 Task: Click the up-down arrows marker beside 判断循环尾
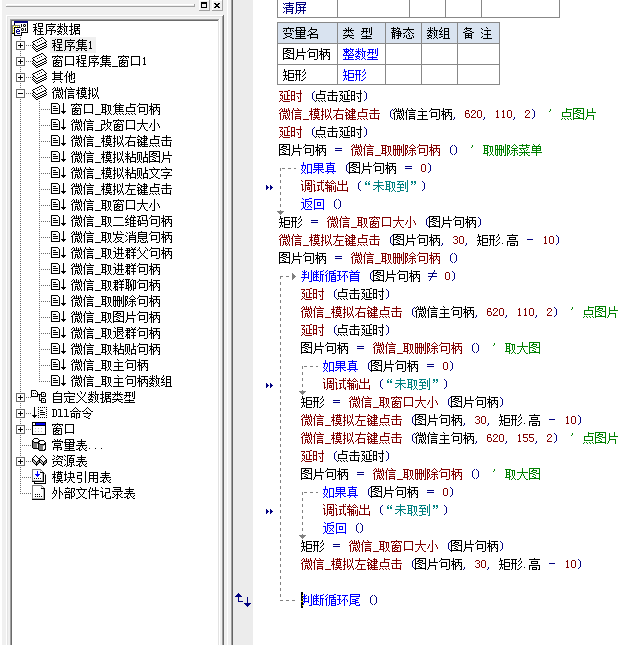(243, 600)
